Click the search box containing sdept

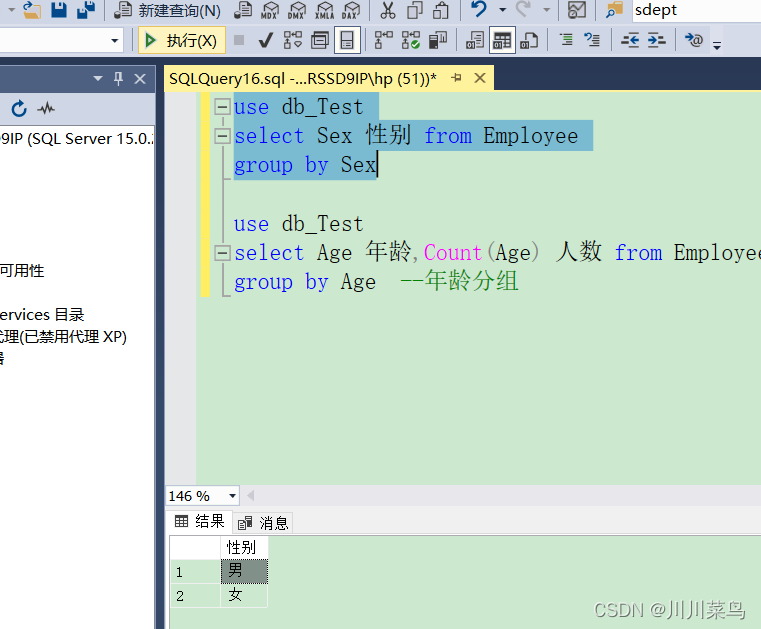click(x=696, y=10)
